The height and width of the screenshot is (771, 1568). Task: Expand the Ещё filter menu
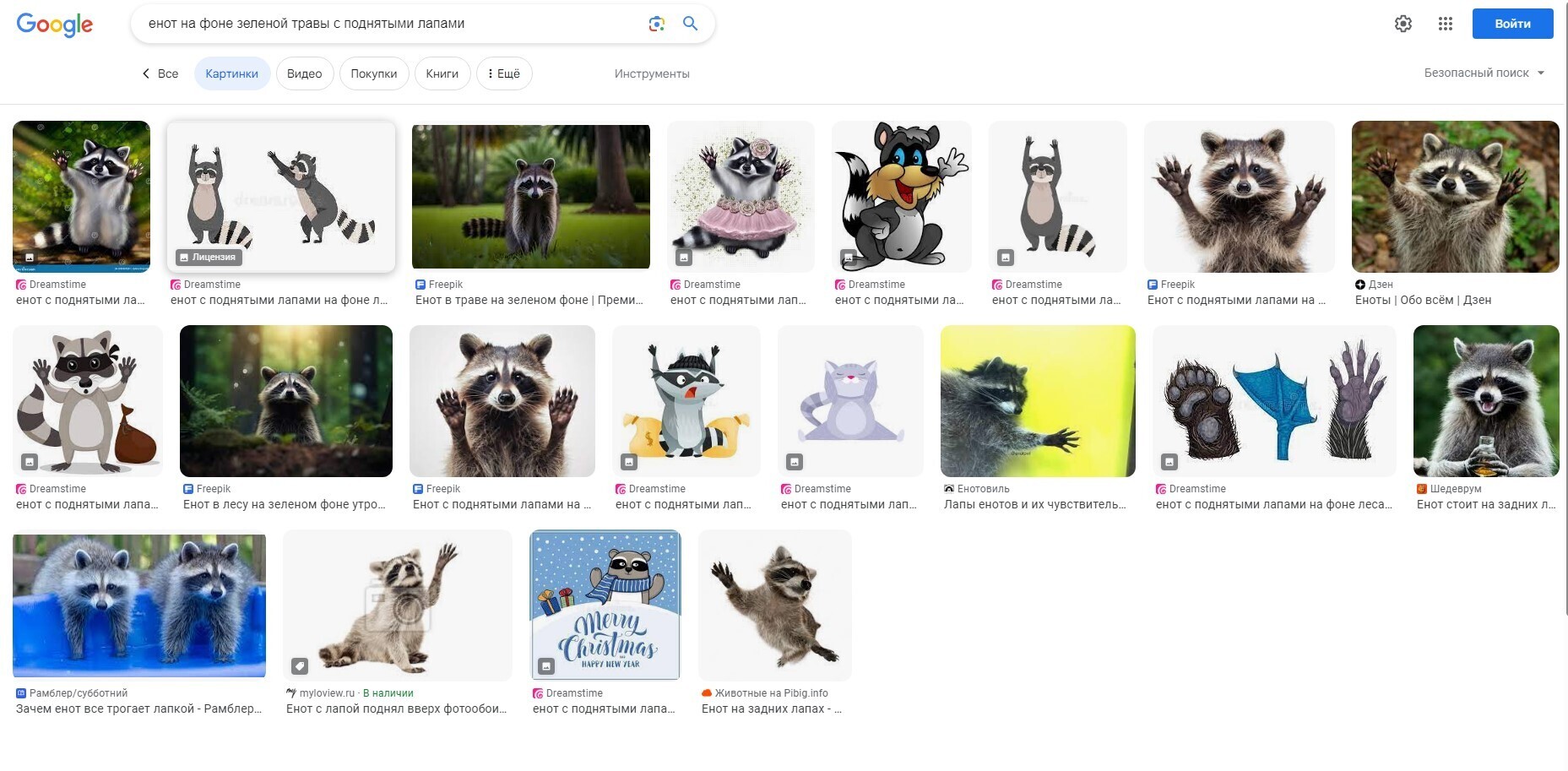click(504, 73)
